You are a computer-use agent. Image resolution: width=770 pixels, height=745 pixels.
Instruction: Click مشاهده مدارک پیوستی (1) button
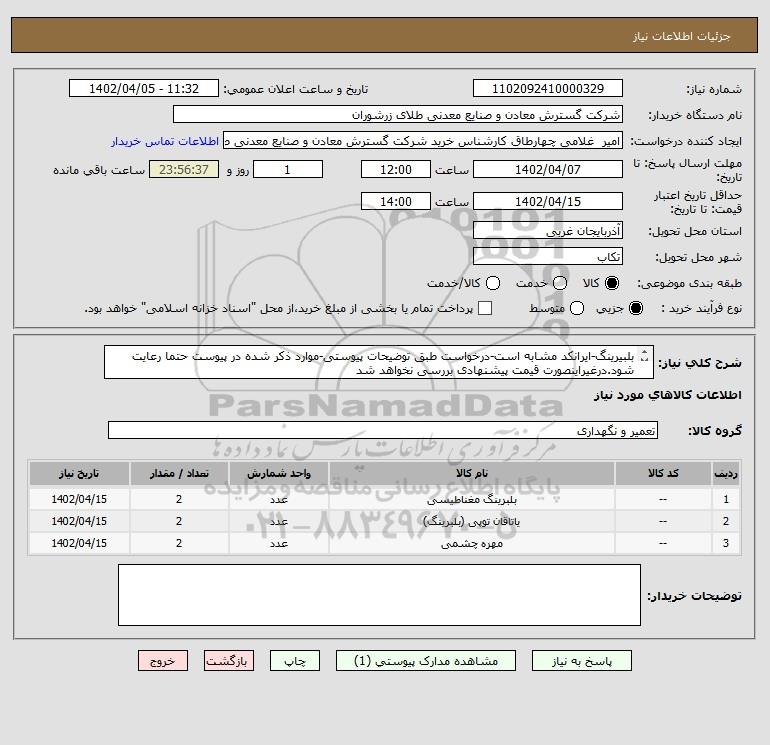pos(426,661)
